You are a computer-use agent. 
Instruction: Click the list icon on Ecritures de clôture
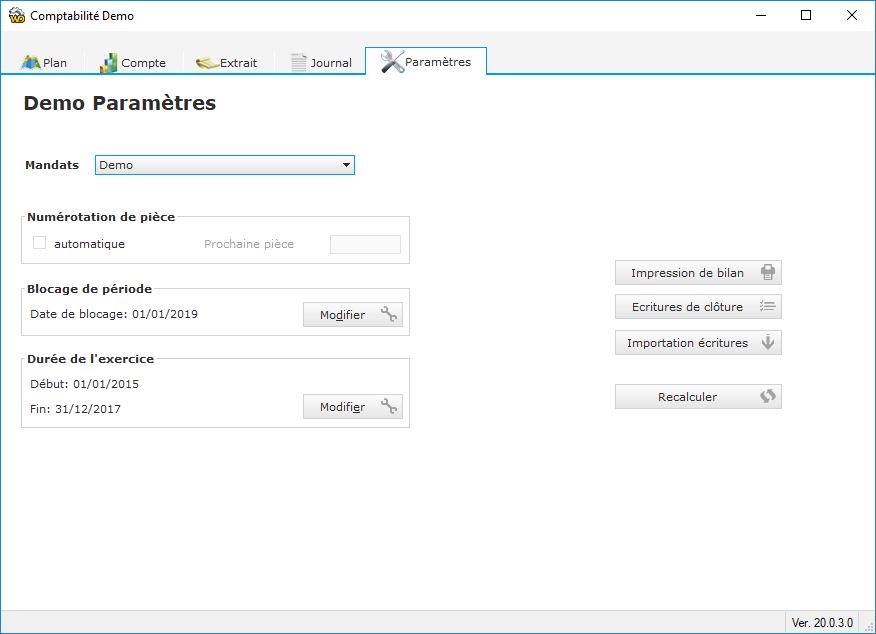[x=768, y=306]
